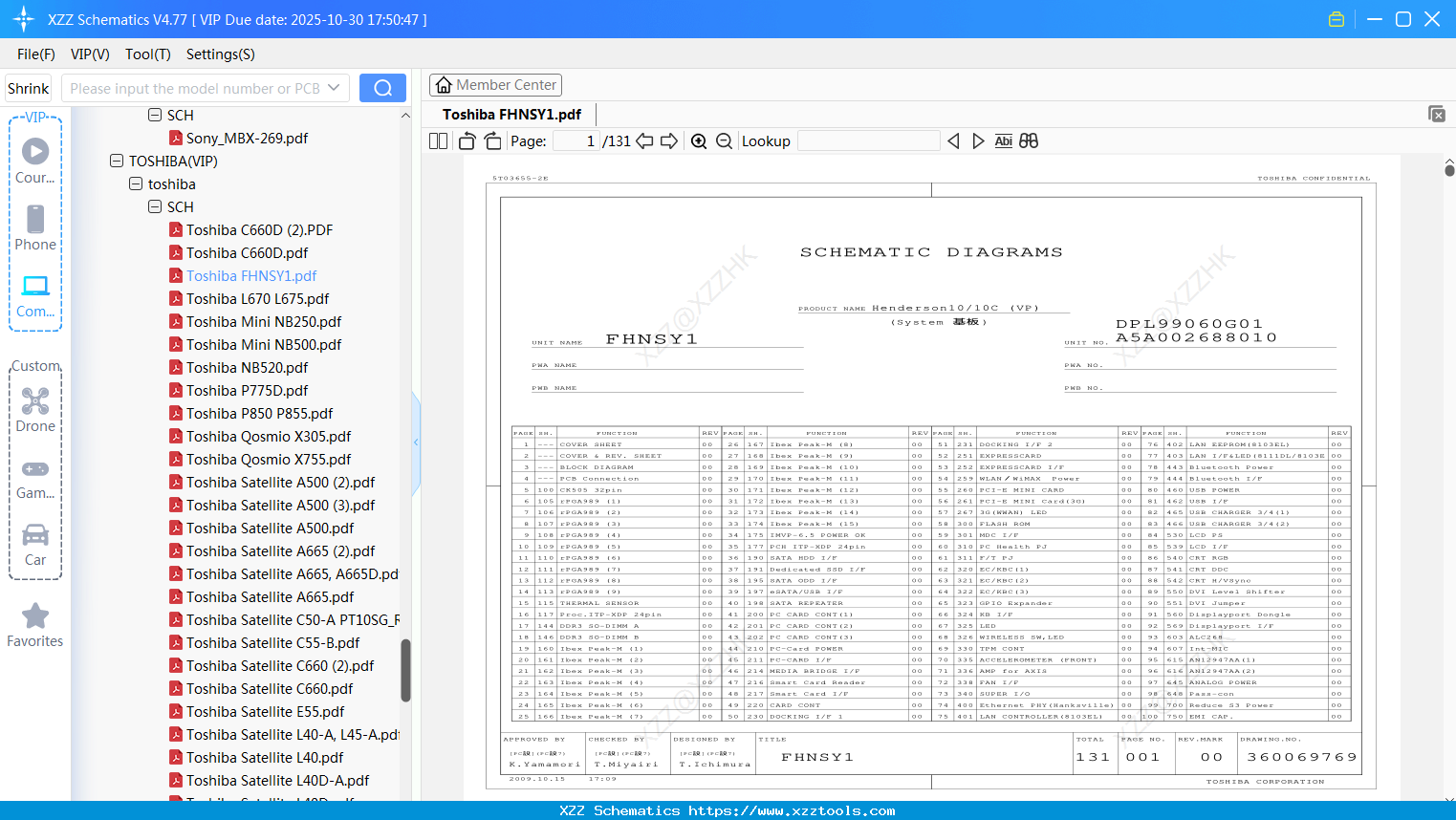Collapse the toshiba subfolder

pyautogui.click(x=136, y=183)
